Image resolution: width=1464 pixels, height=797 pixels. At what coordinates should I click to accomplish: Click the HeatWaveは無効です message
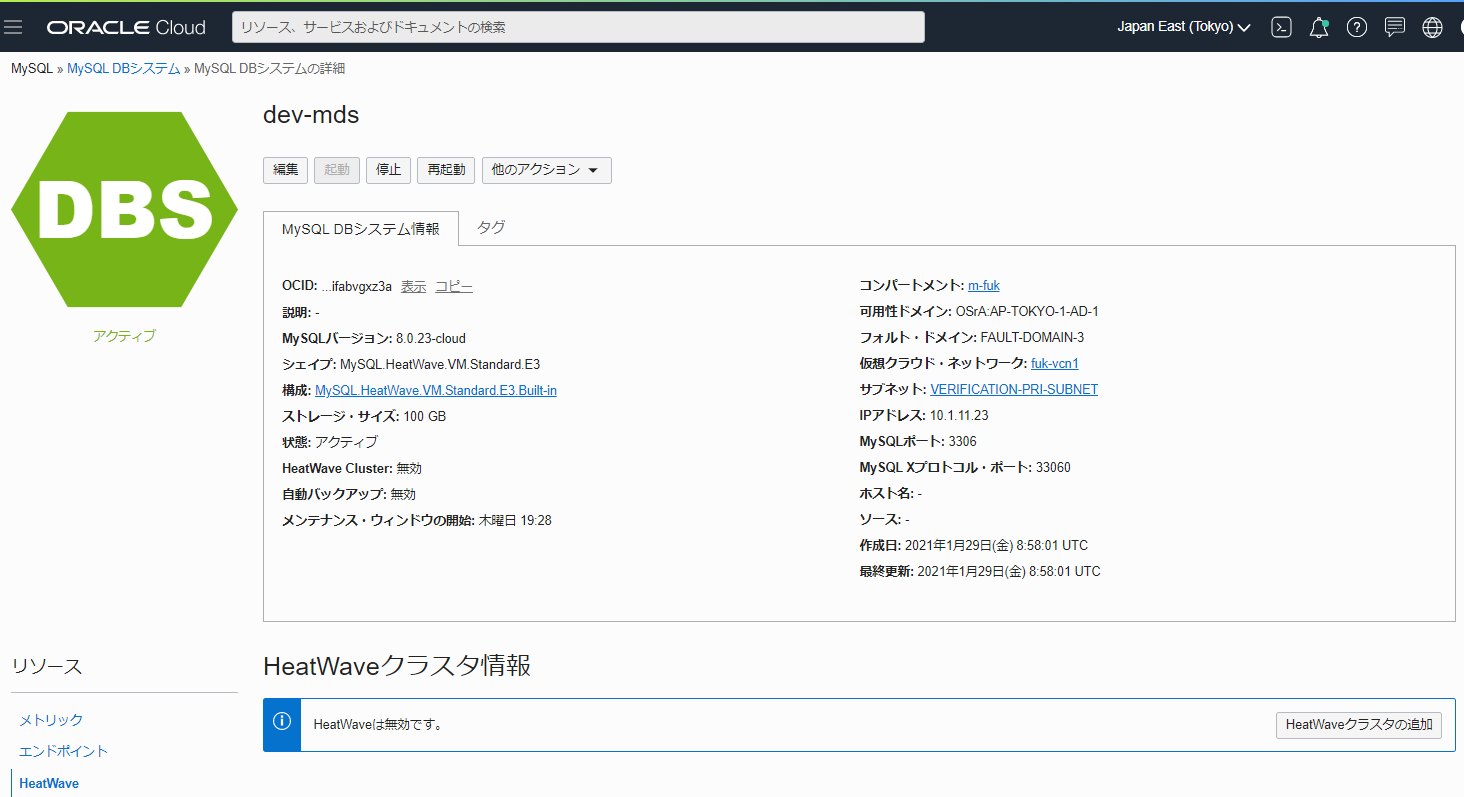tap(378, 725)
